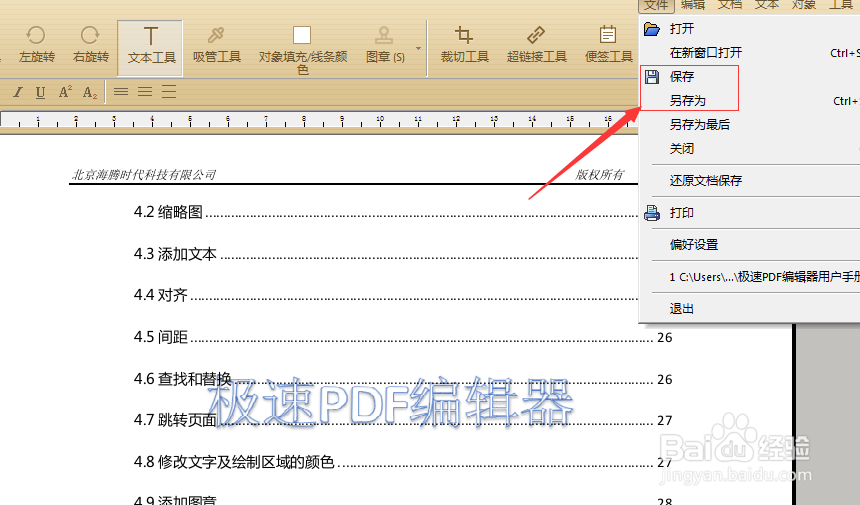
Task: Click the rotate right (右旋转) tool
Action: coord(90,44)
